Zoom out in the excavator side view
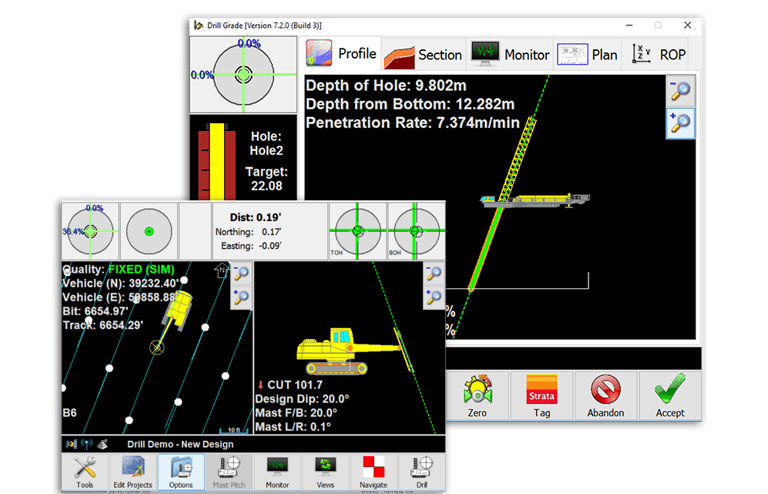This screenshot has height=494, width=768. (x=433, y=274)
